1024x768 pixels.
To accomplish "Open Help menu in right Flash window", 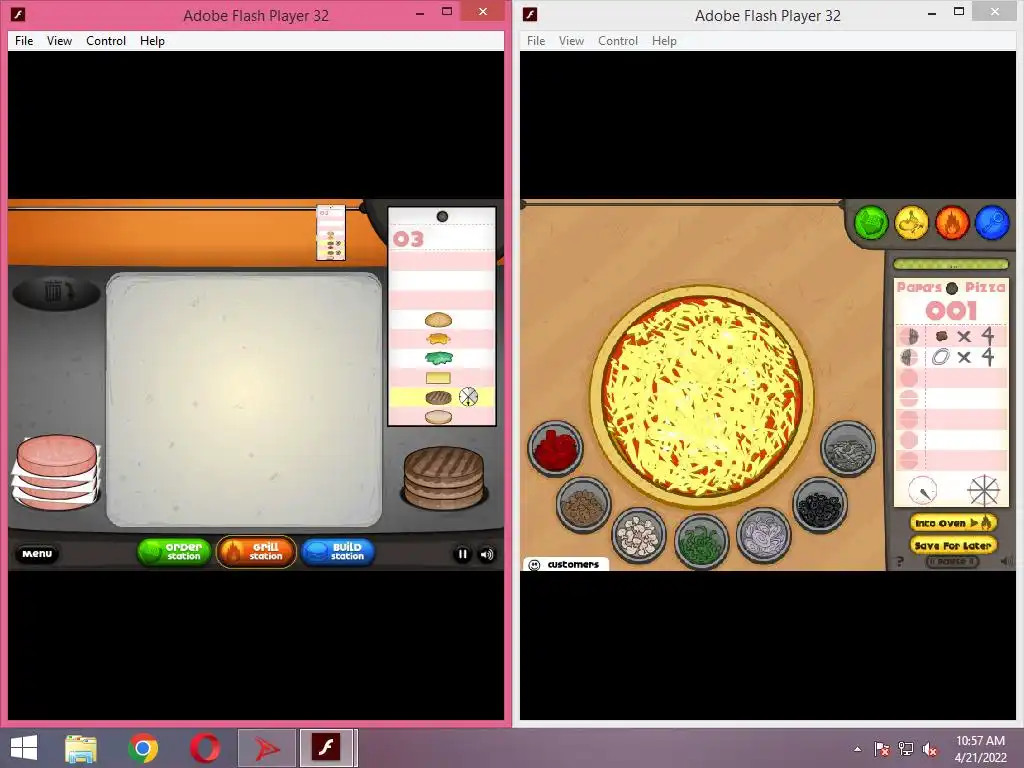I will (664, 40).
